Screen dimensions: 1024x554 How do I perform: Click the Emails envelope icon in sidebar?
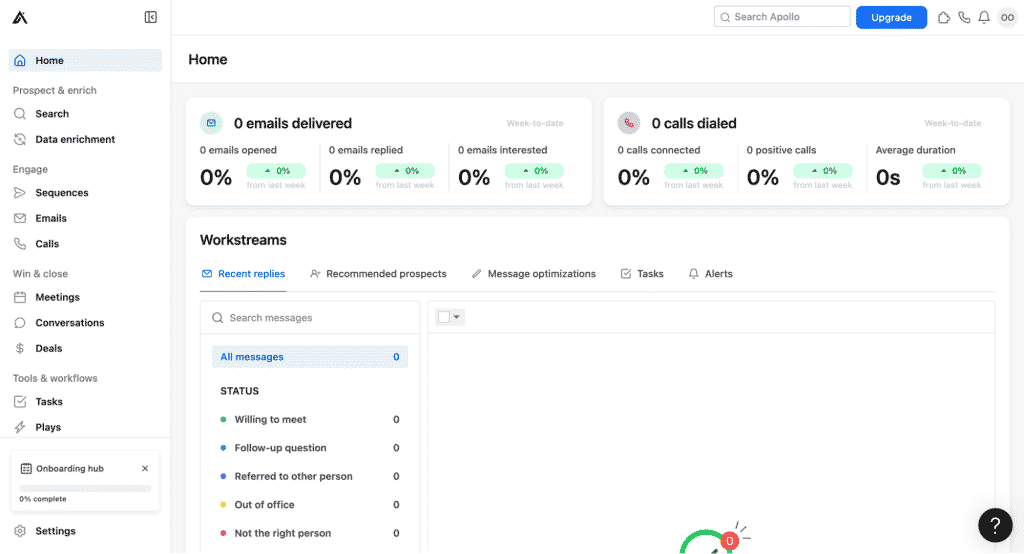pyautogui.click(x=20, y=218)
